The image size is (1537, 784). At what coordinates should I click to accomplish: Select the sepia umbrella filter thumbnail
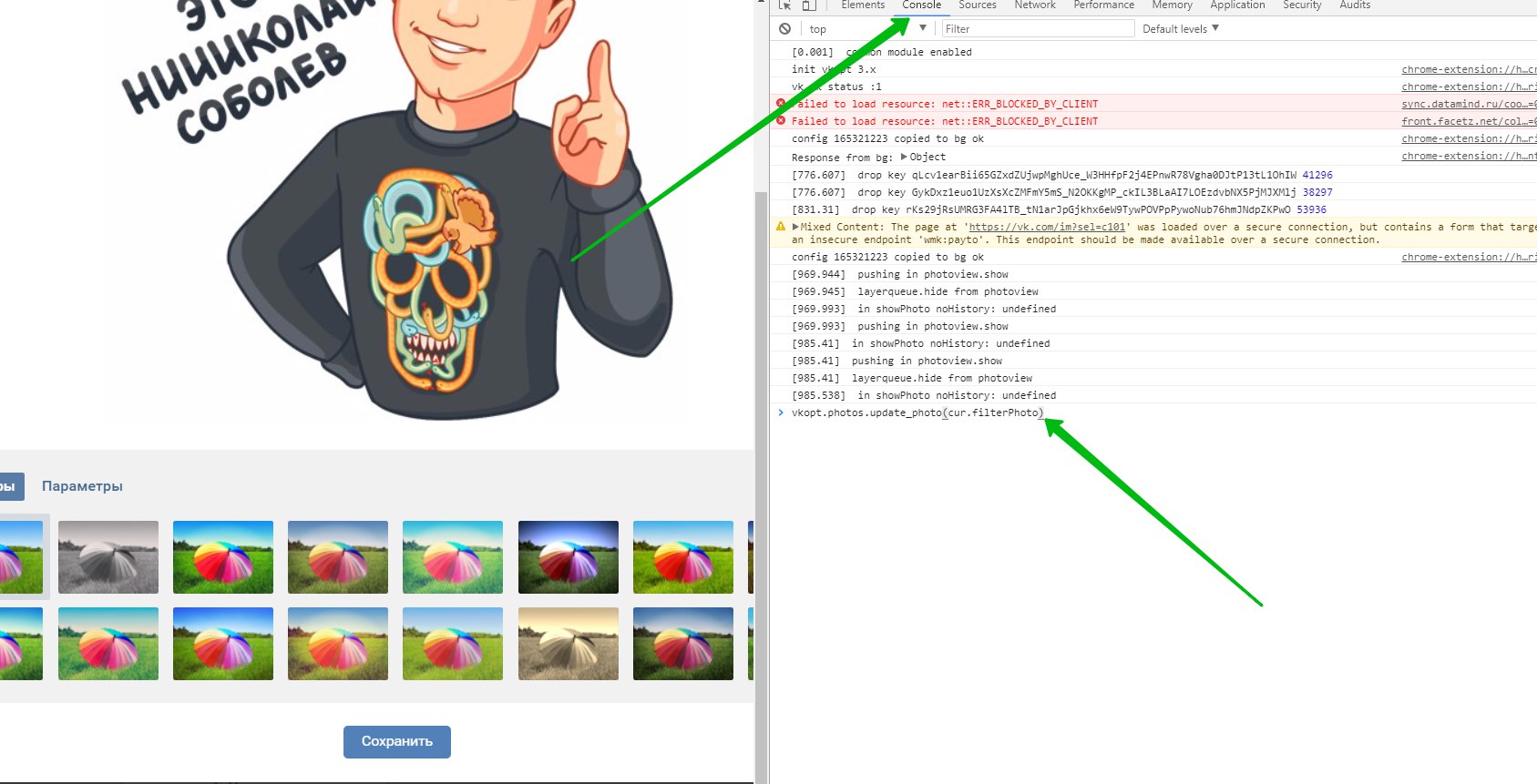[568, 644]
